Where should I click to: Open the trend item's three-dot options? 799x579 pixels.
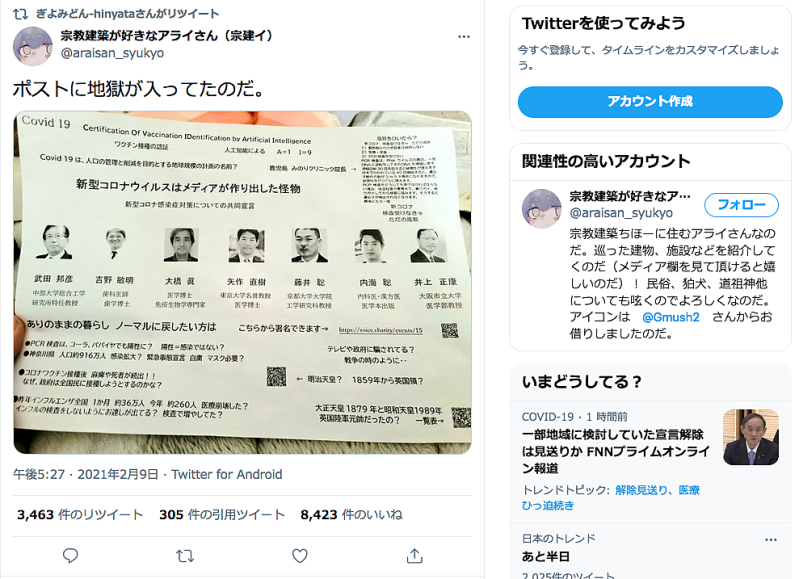pyautogui.click(x=771, y=539)
